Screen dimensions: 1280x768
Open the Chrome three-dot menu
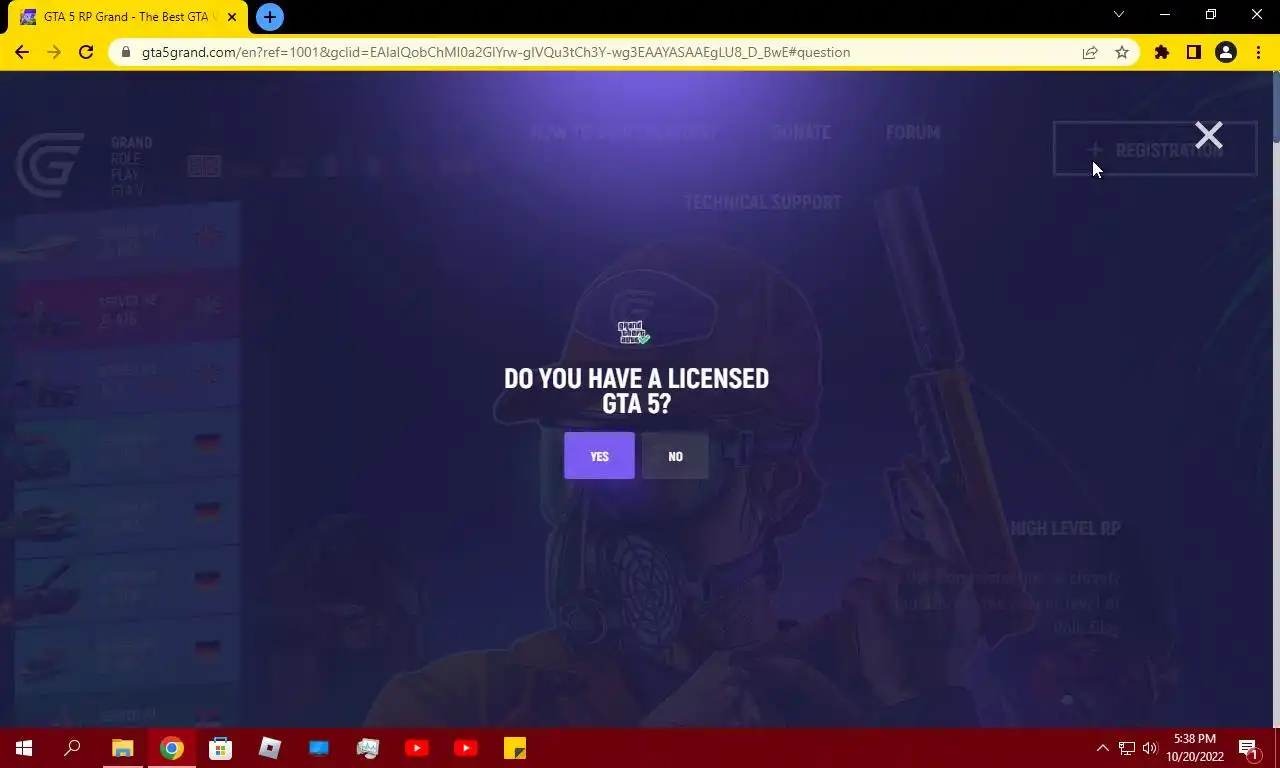pyautogui.click(x=1258, y=52)
